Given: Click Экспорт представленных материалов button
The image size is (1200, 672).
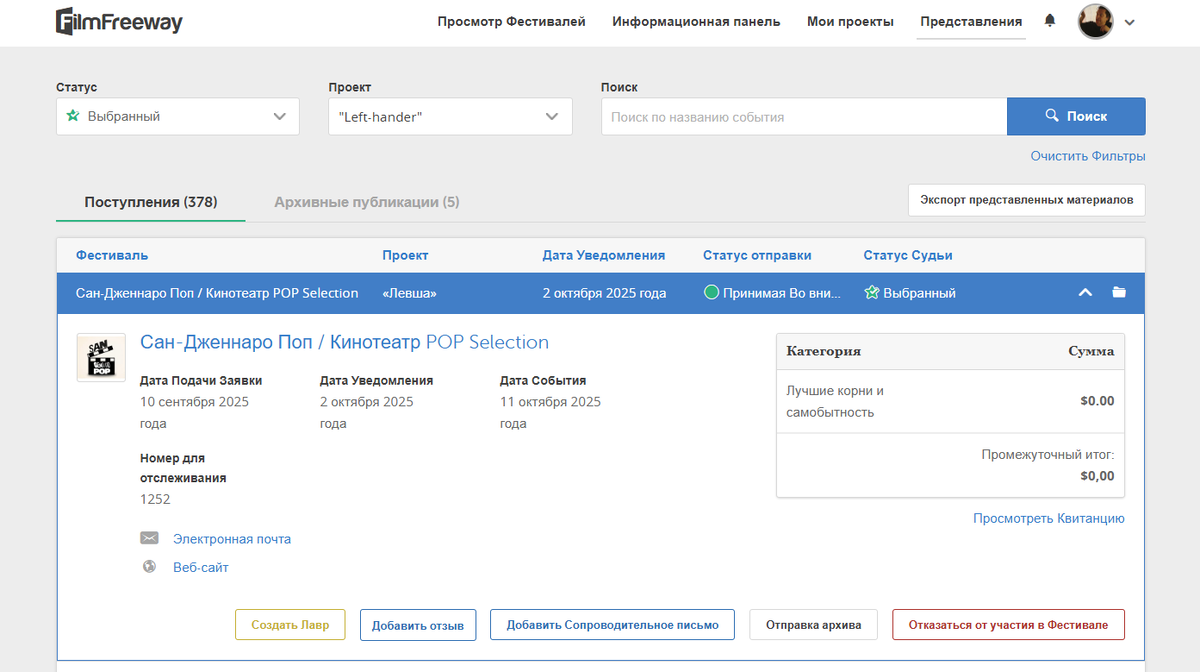Looking at the screenshot, I should pyautogui.click(x=1027, y=200).
